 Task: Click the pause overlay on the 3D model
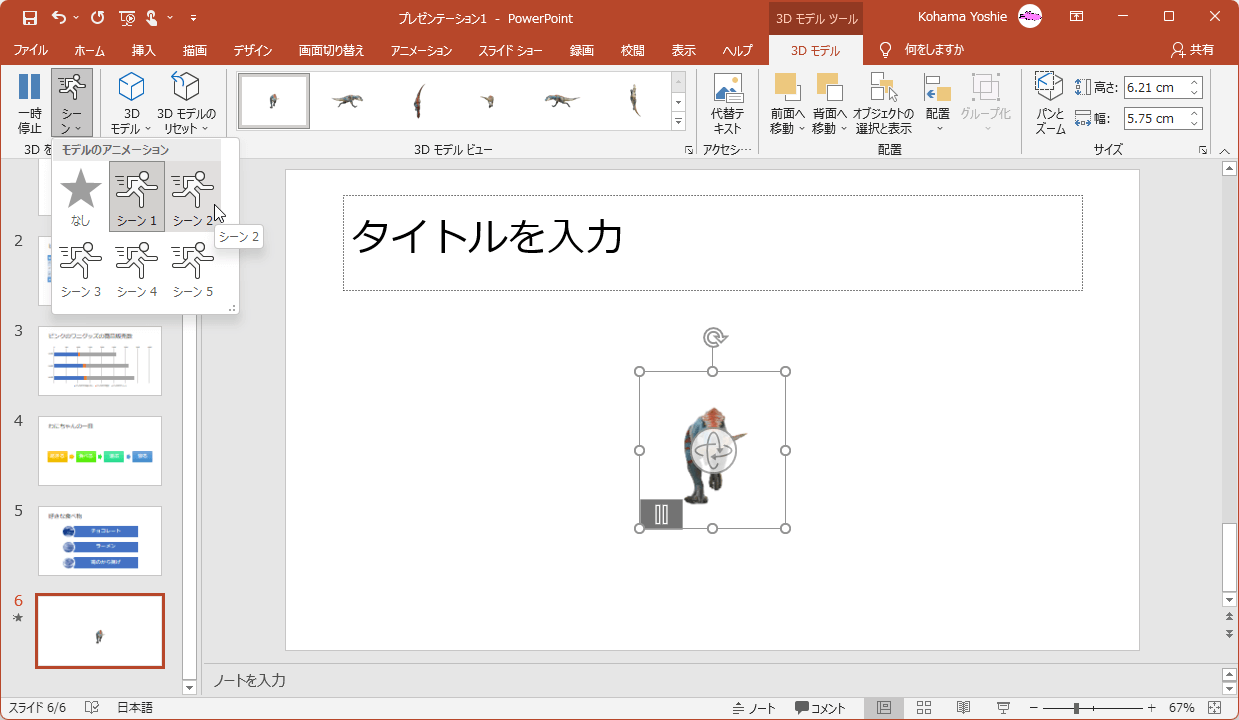coord(661,514)
